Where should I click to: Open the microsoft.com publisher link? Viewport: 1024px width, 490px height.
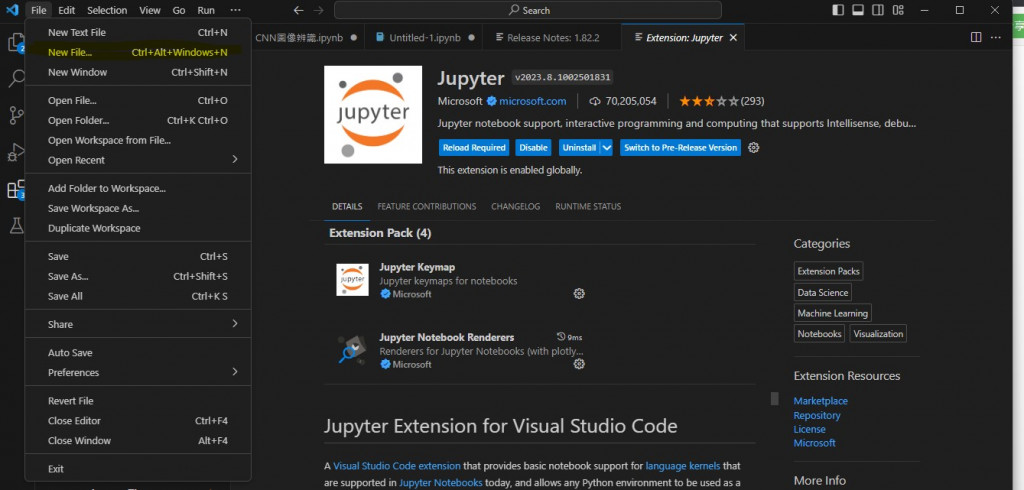coord(532,101)
